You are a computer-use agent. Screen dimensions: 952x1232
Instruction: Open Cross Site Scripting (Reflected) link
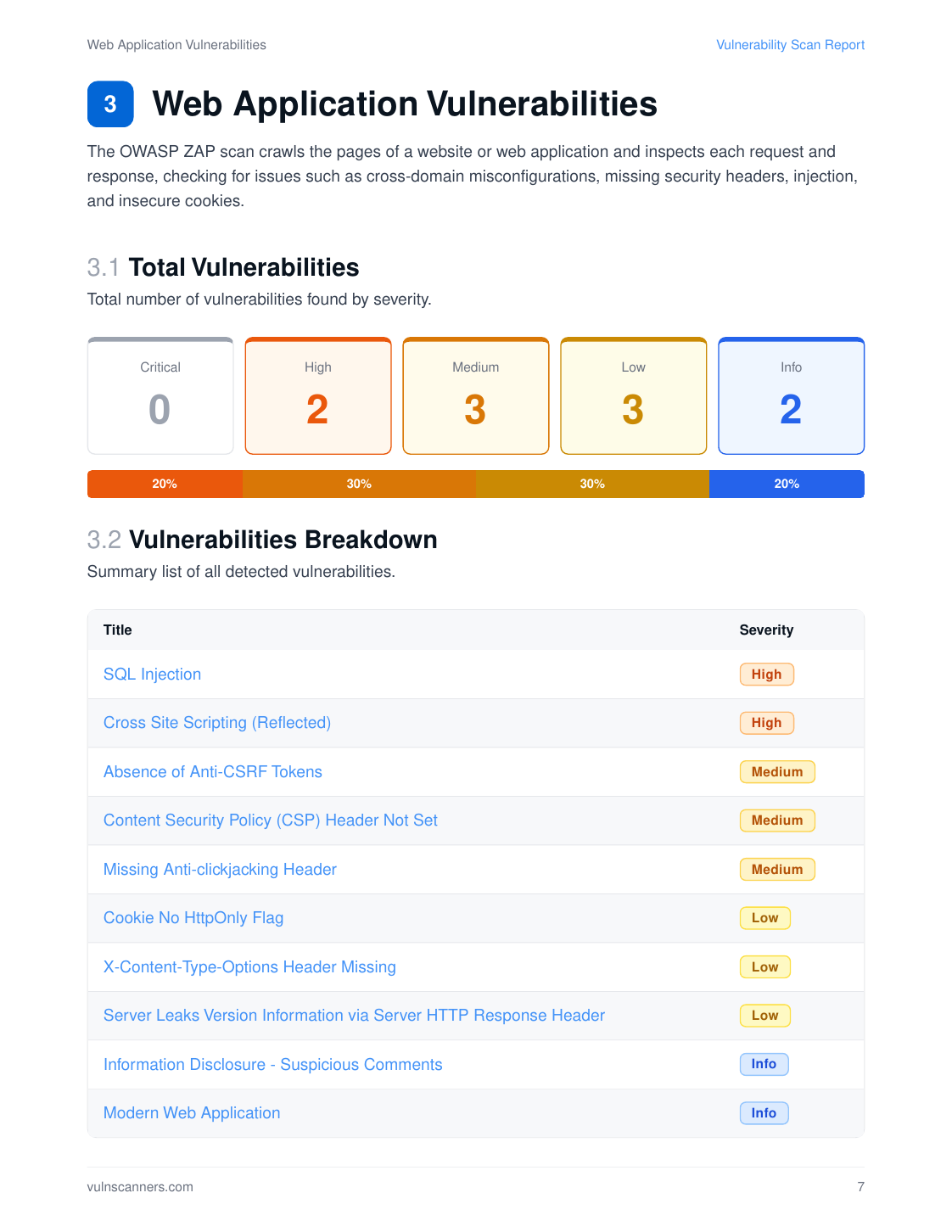point(217,723)
